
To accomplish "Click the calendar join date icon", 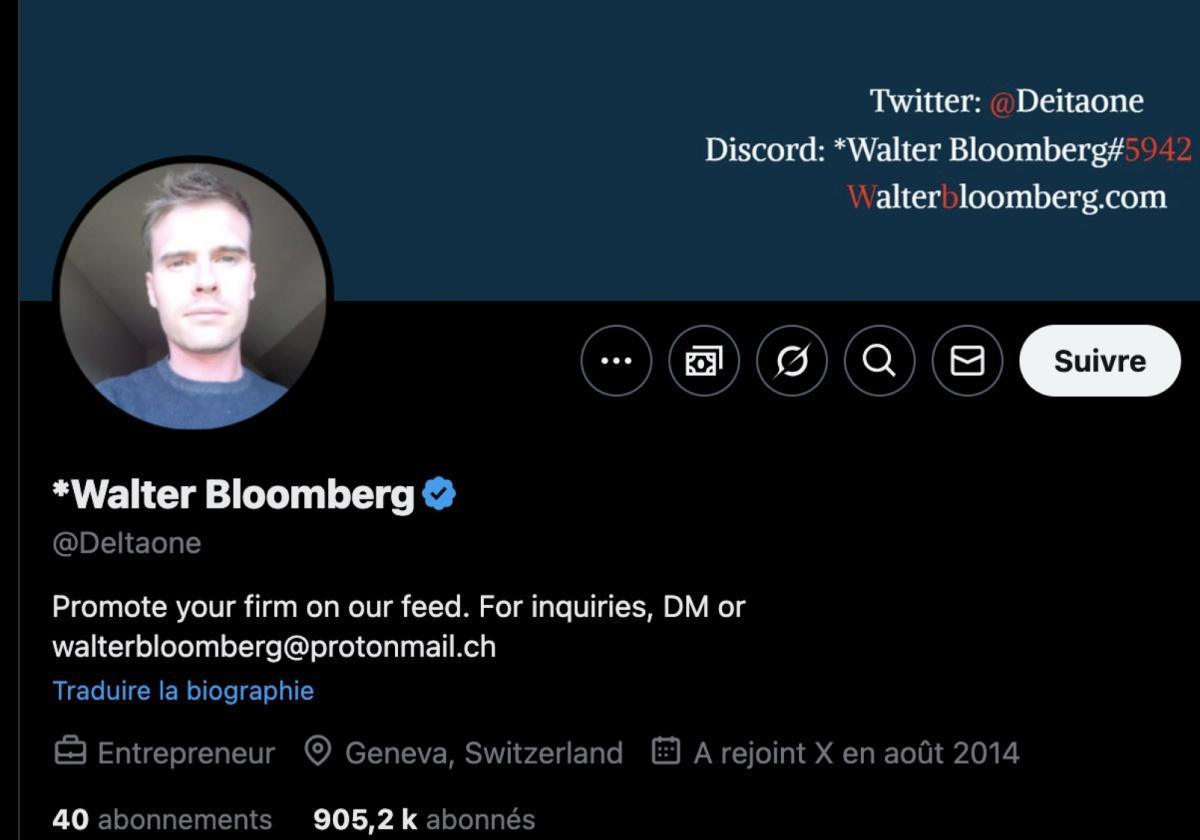I will 666,751.
